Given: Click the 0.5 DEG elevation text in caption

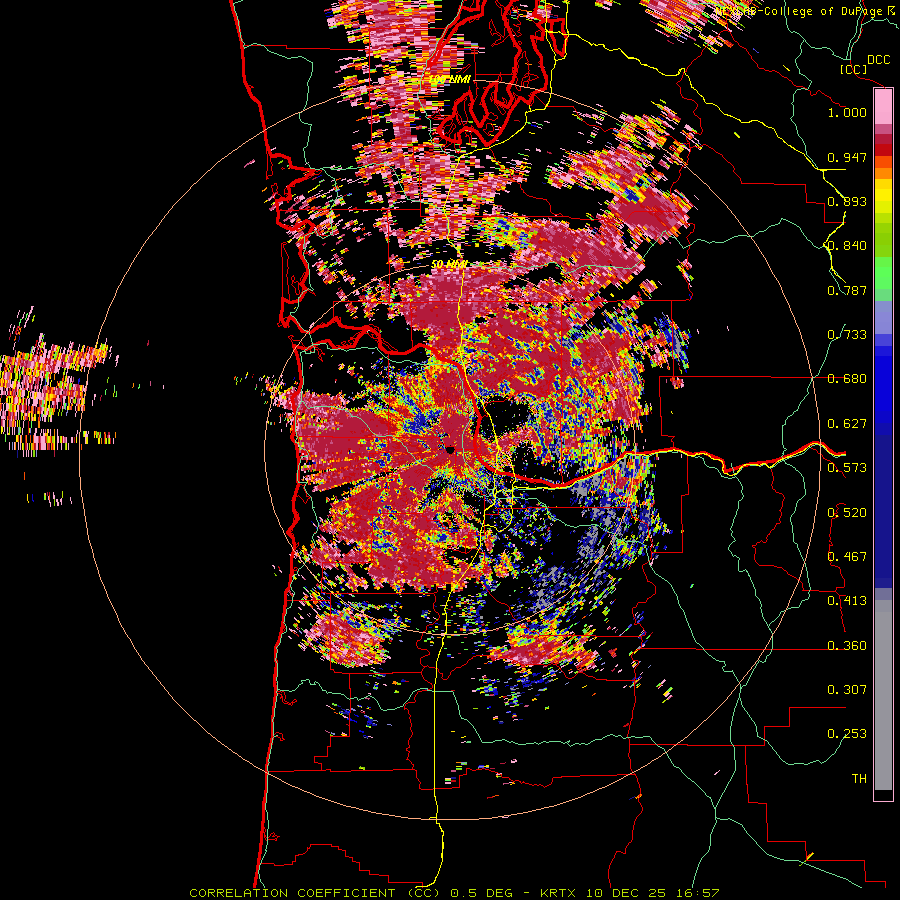Looking at the screenshot, I should (x=483, y=893).
